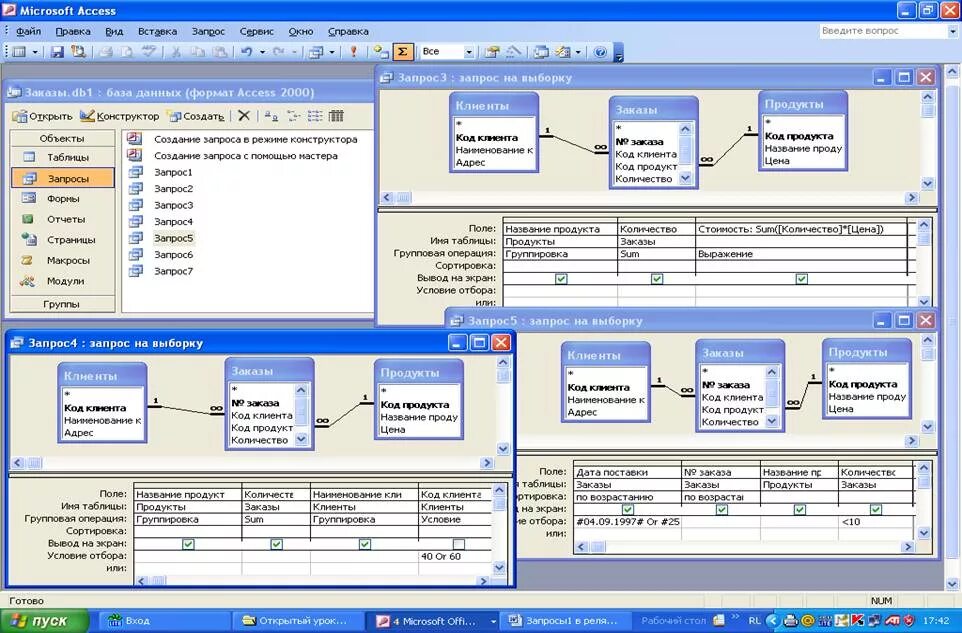Click the Cut scissors icon
This screenshot has height=633, width=962.
pos(176,52)
